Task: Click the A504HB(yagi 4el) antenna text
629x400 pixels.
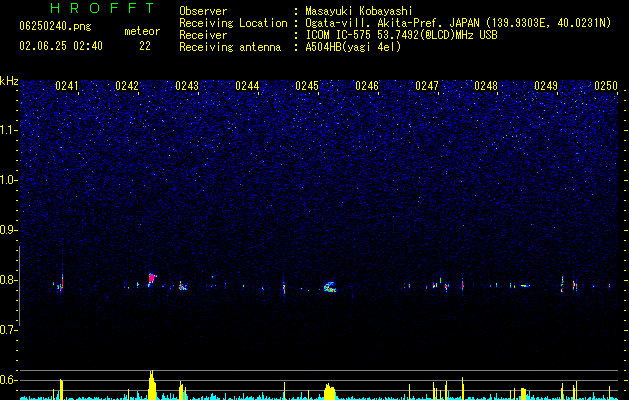Action: 353,47
